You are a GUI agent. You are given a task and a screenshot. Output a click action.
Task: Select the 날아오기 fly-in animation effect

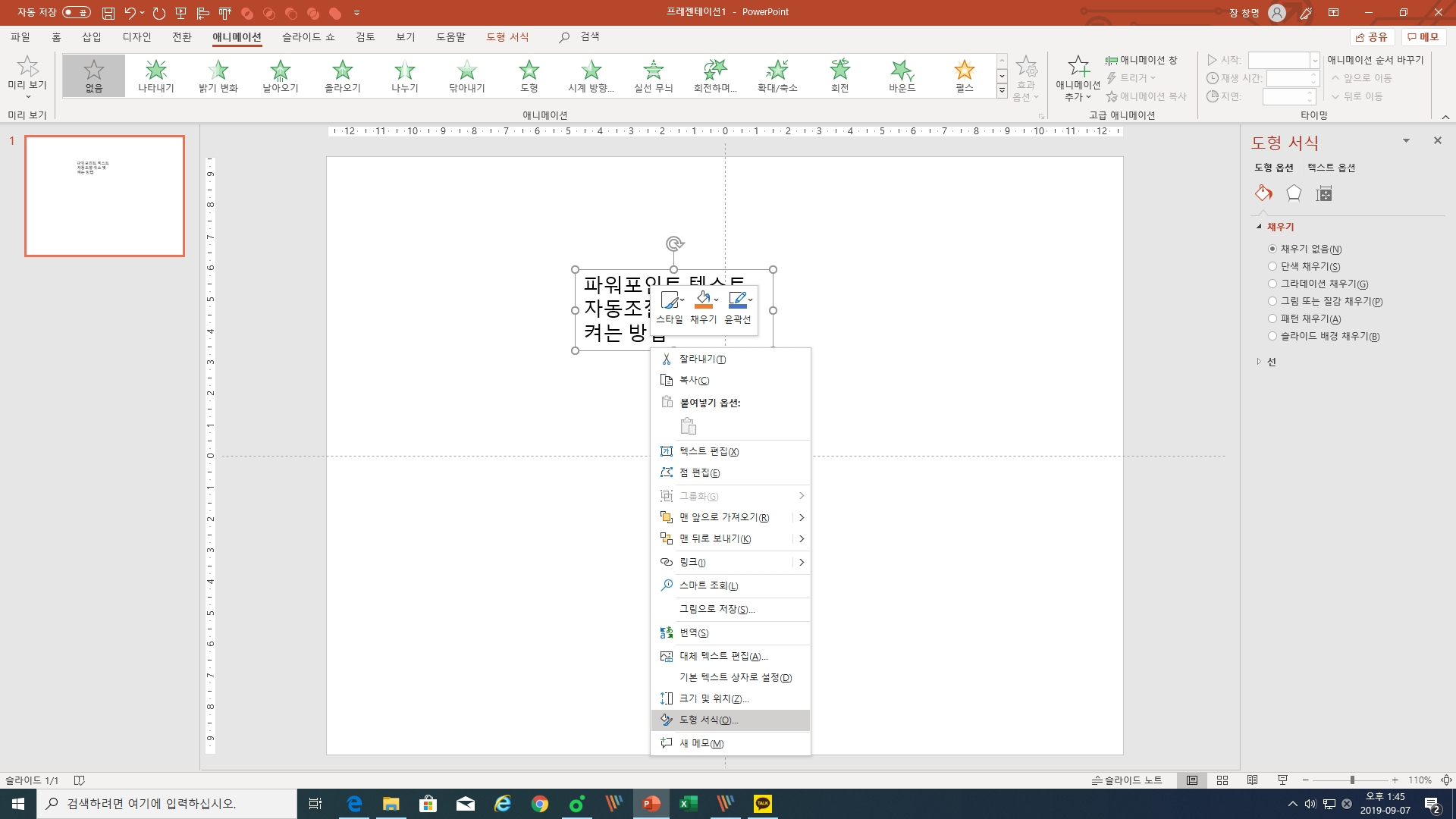point(280,75)
